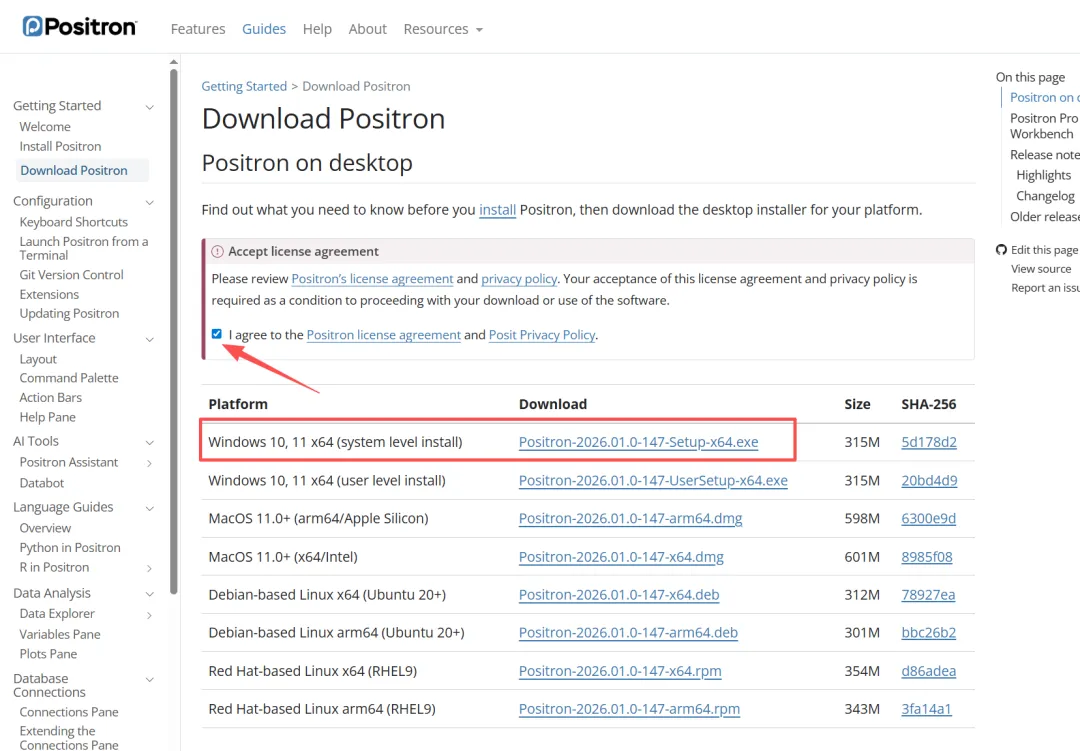Open Posit Privacy Policy link
The height and width of the screenshot is (751, 1080).
[x=542, y=335]
